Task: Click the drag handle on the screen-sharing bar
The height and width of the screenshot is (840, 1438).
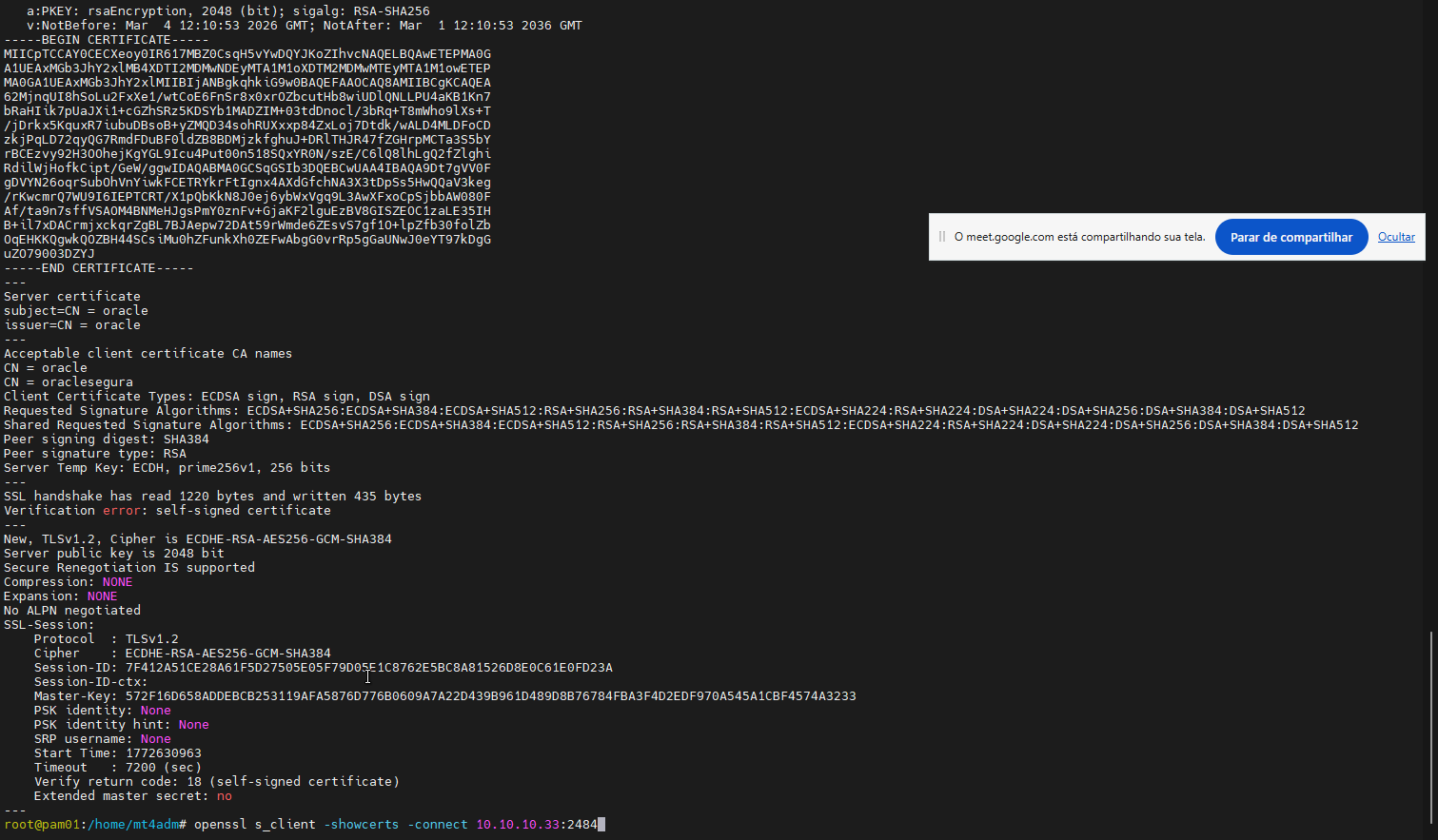Action: 942,237
